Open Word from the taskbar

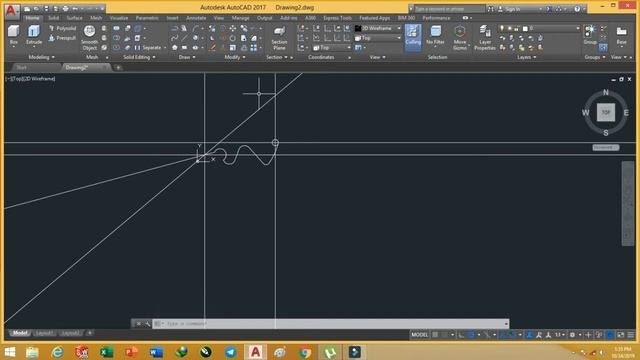pyautogui.click(x=156, y=352)
